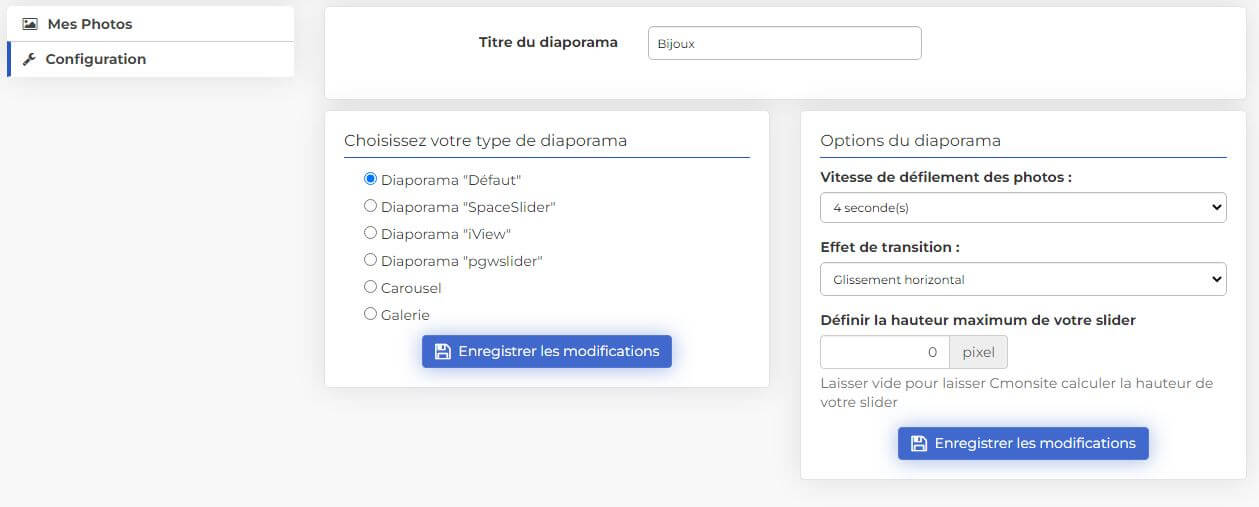Image resolution: width=1259 pixels, height=507 pixels.
Task: Click the floppy disk icon in left save button
Action: [x=443, y=351]
